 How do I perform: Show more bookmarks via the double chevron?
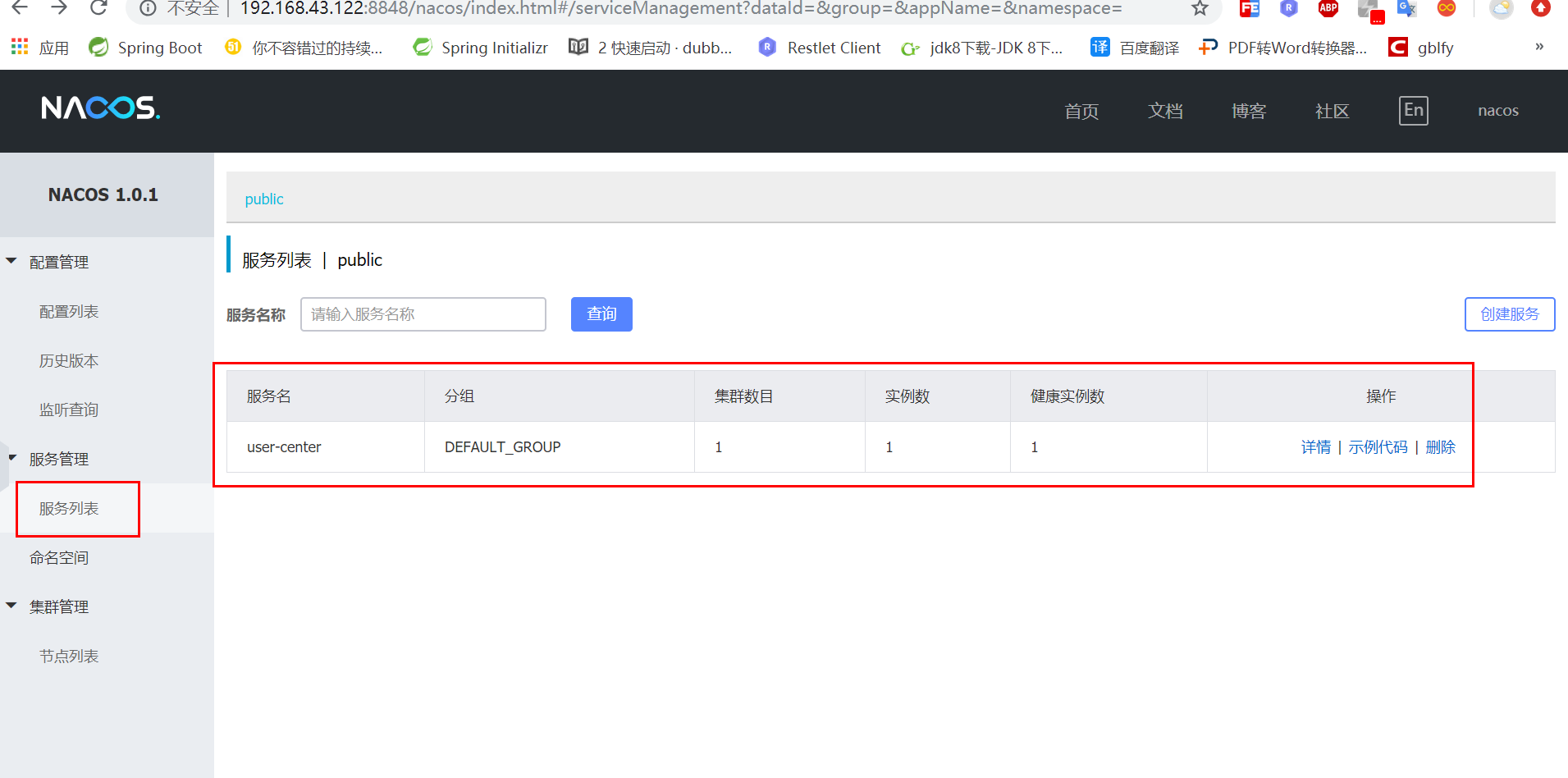coord(1539,47)
